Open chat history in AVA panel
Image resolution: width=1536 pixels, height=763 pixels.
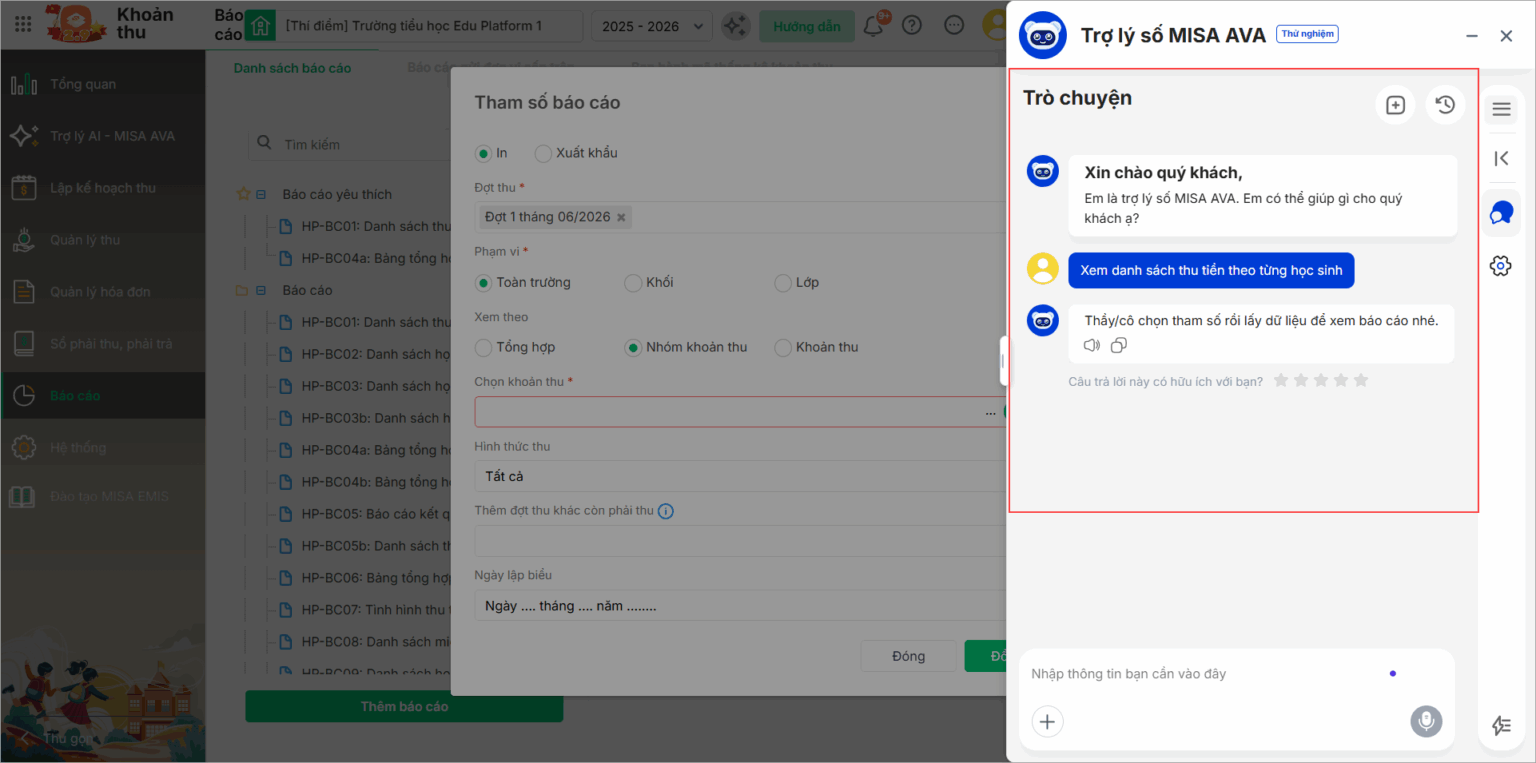[x=1445, y=105]
